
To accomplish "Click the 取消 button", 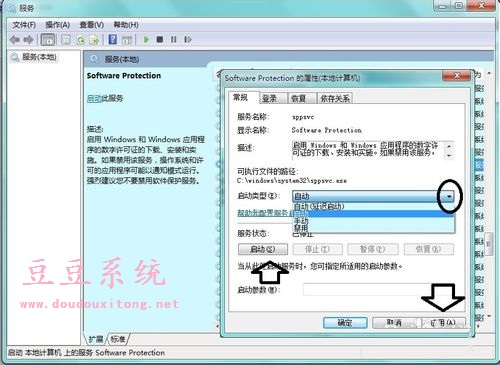I will (x=394, y=322).
